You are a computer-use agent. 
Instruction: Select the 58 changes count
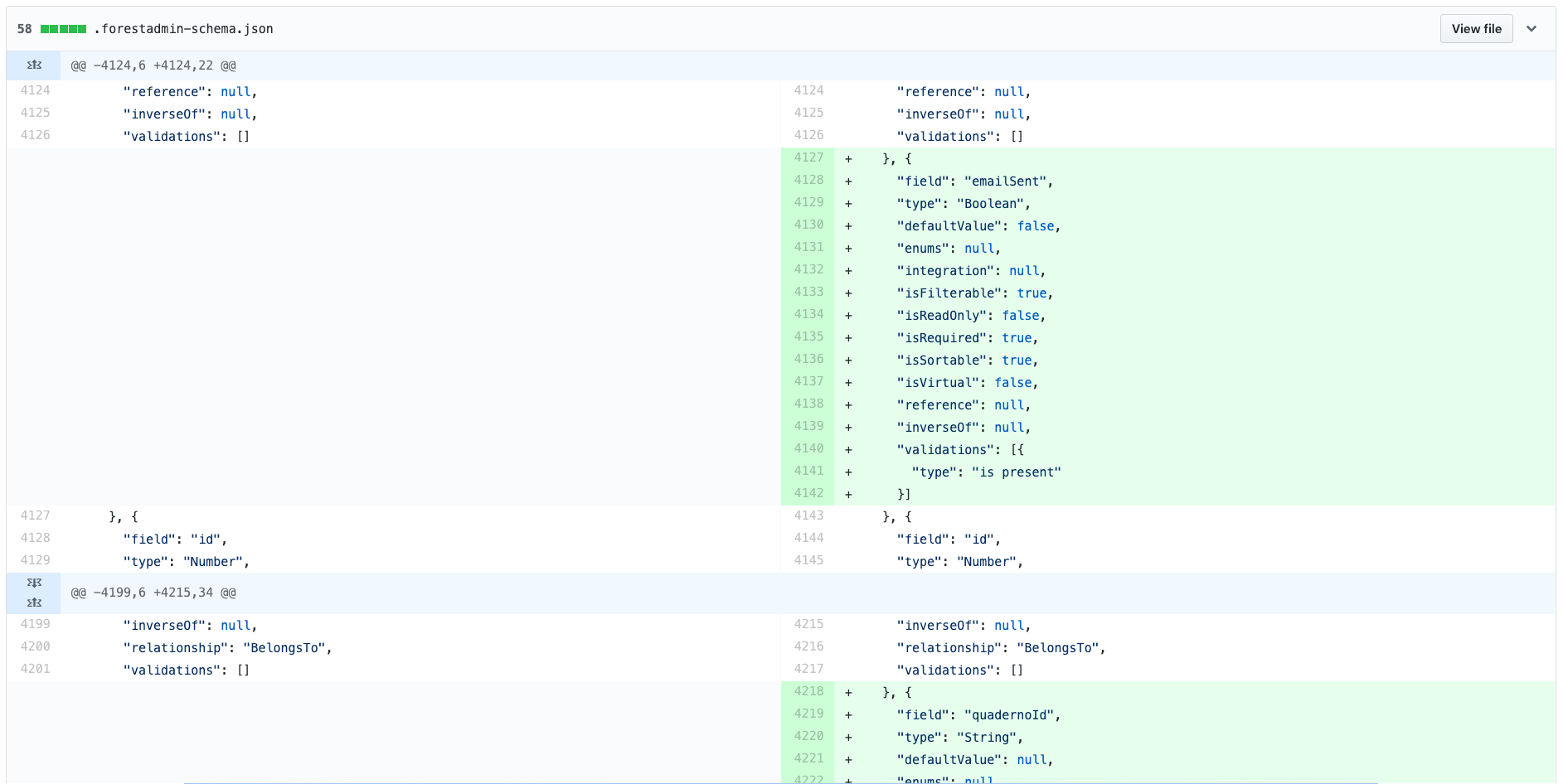click(x=25, y=29)
